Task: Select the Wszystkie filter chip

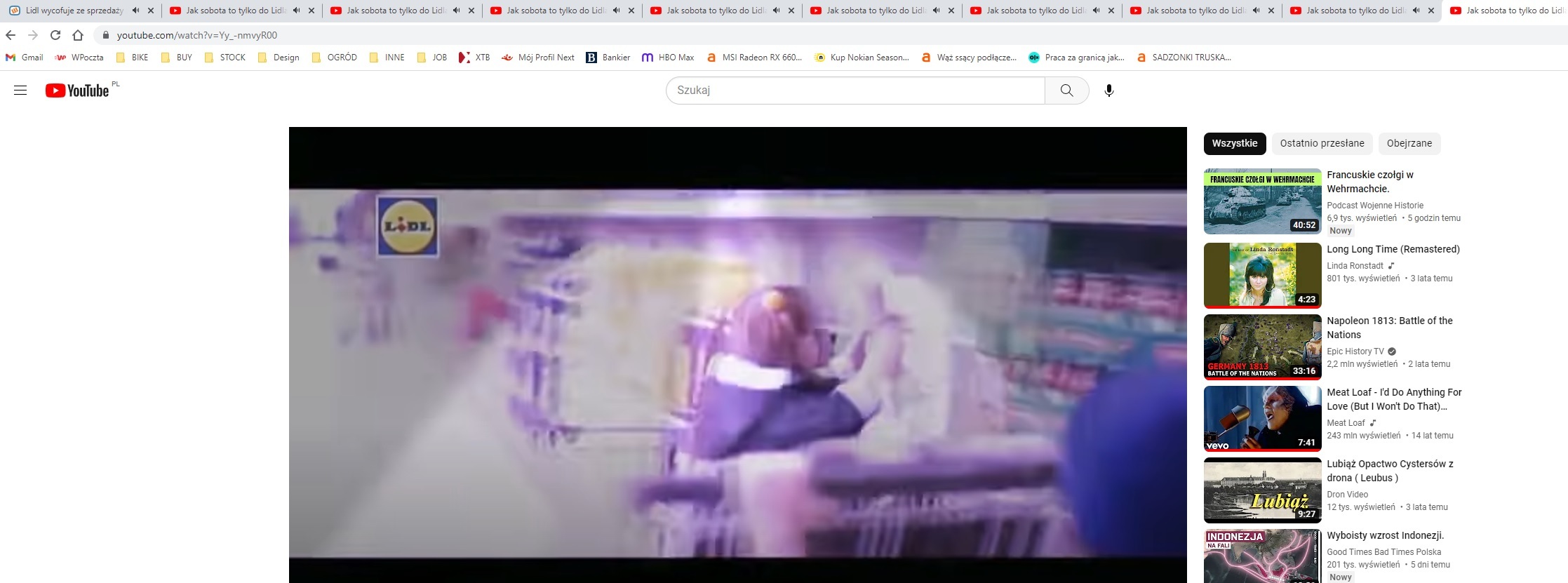Action: (x=1235, y=144)
